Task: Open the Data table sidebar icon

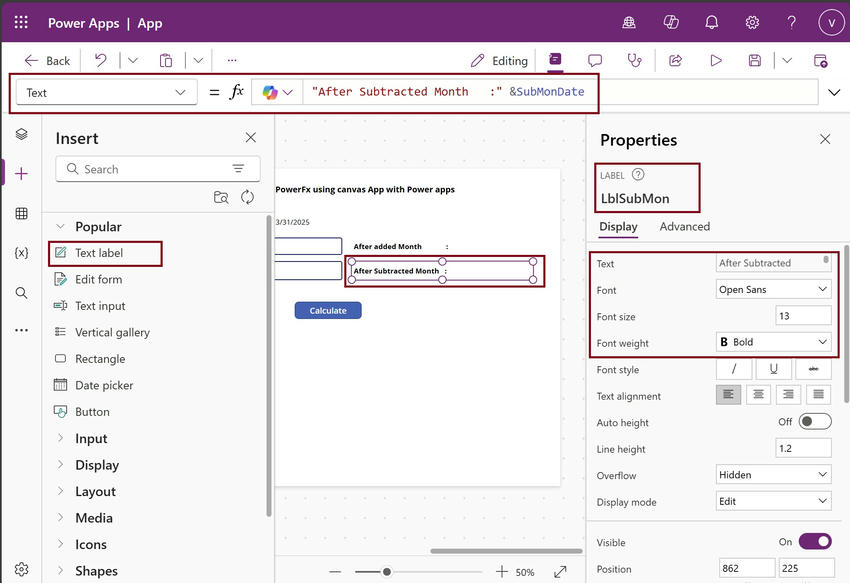Action: coord(22,213)
